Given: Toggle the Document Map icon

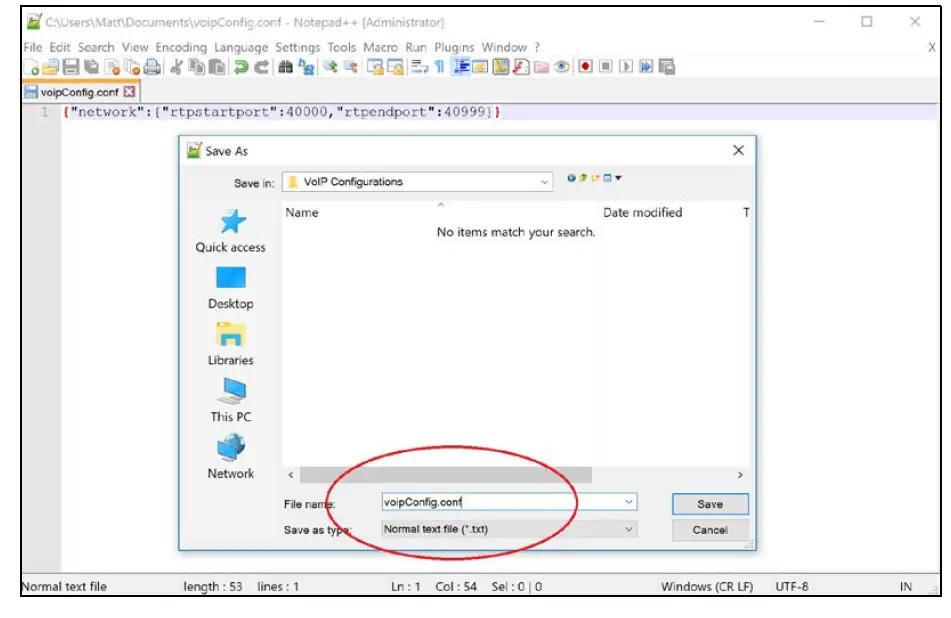Looking at the screenshot, I should (500, 67).
